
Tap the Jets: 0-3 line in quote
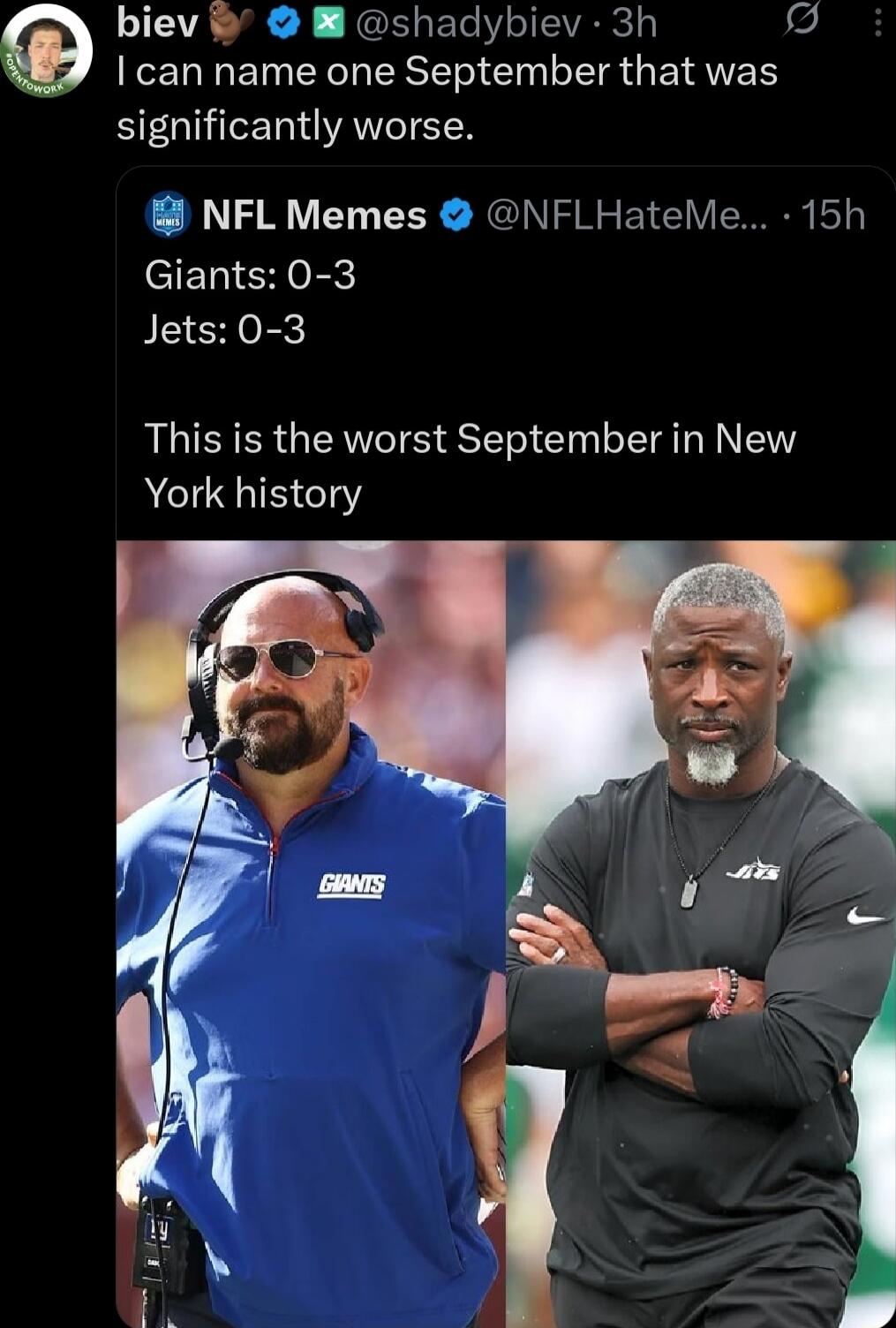225,330
